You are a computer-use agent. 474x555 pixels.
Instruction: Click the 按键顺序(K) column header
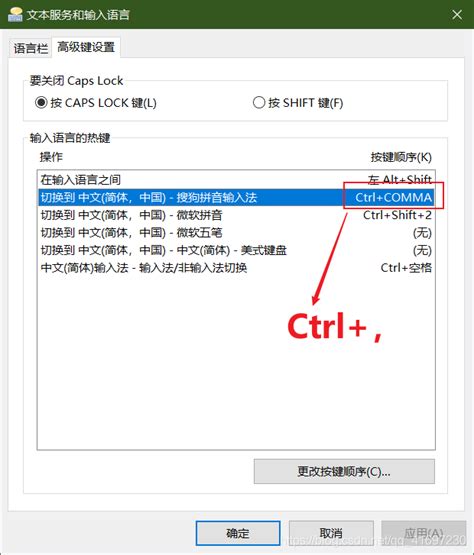coord(401,157)
